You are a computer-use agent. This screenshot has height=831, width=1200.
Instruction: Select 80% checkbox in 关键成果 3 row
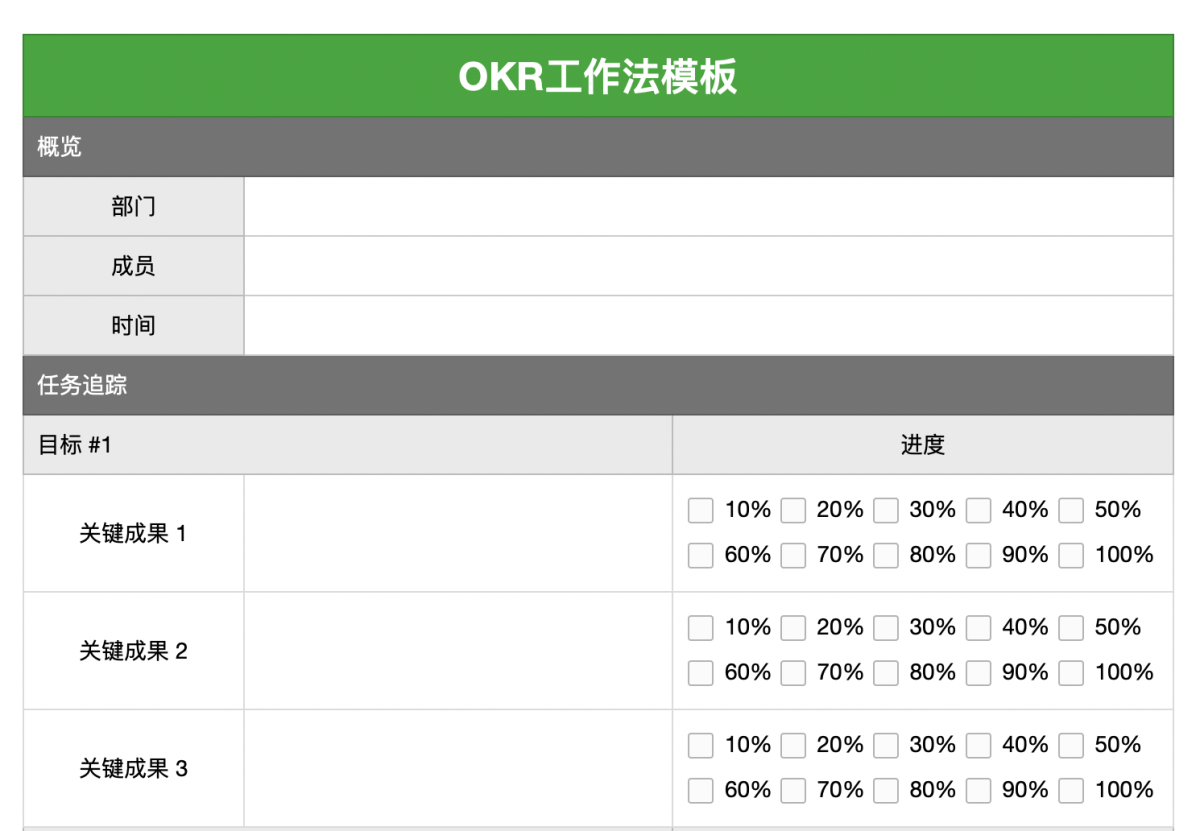click(x=886, y=791)
